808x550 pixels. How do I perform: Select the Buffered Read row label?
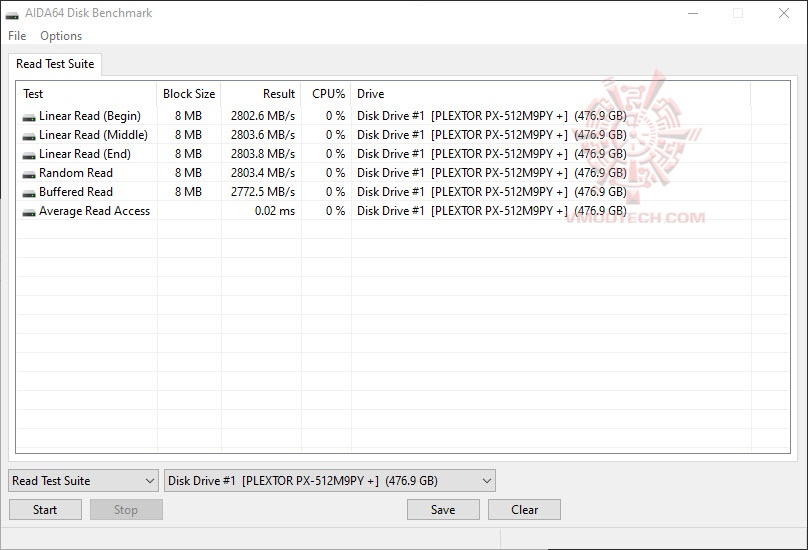pyautogui.click(x=76, y=192)
